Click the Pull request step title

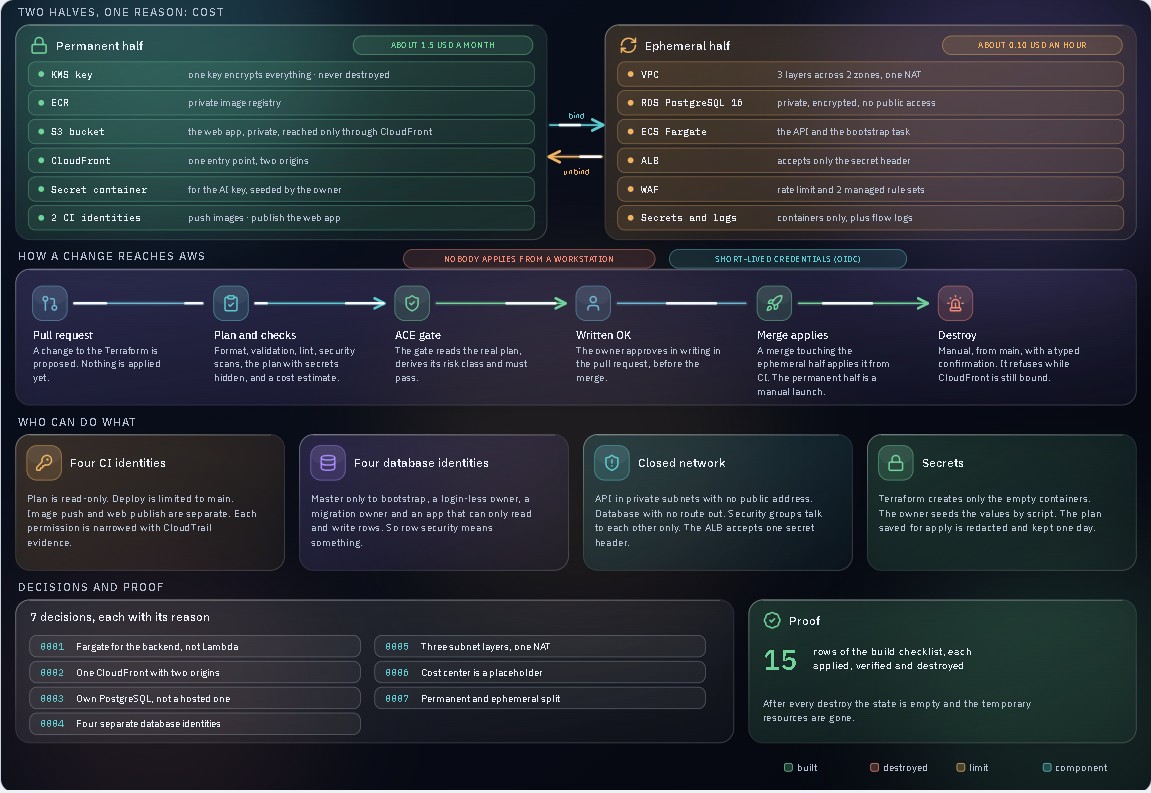point(63,336)
